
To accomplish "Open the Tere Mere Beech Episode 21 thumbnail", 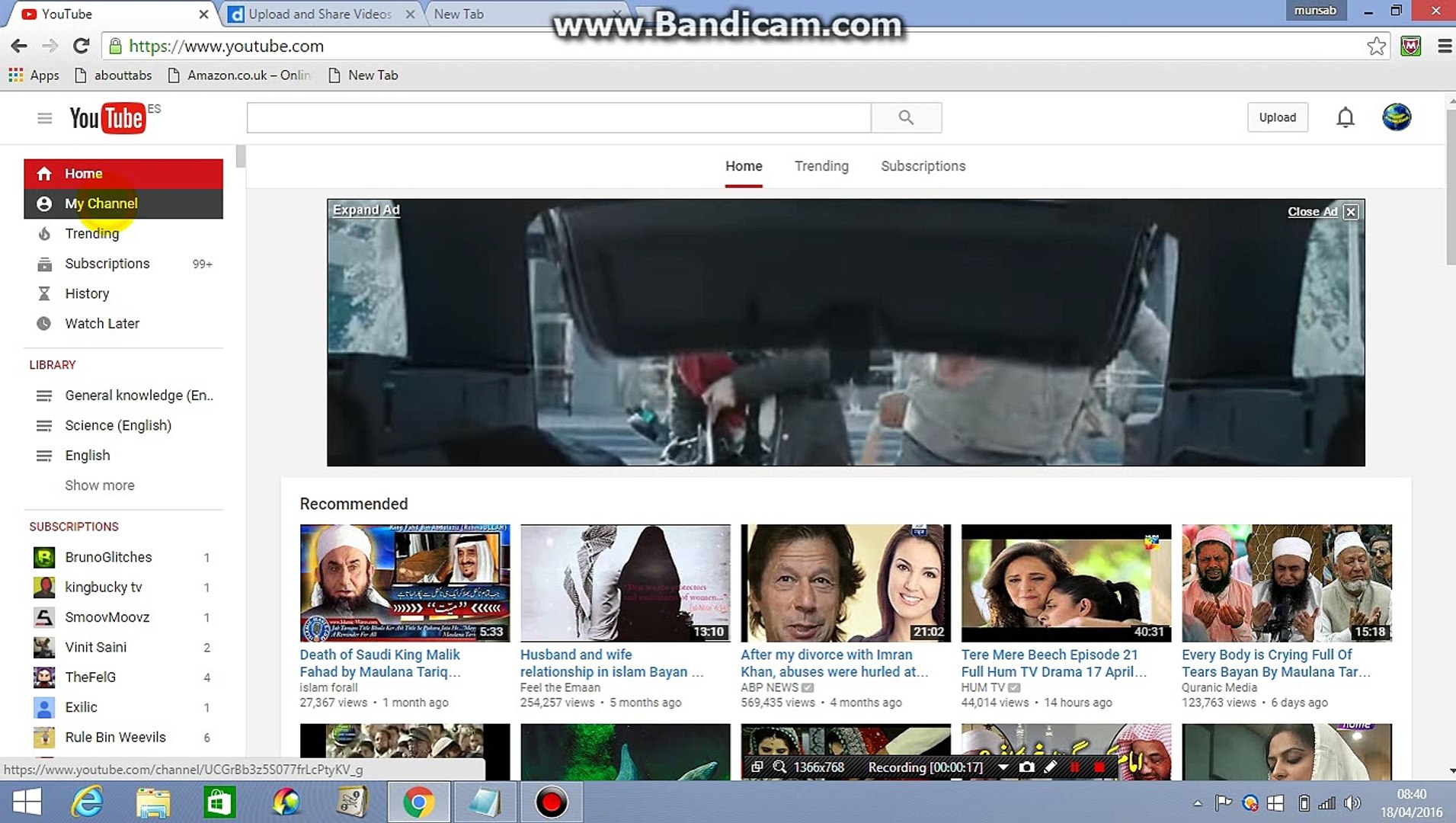I will pos(1066,583).
